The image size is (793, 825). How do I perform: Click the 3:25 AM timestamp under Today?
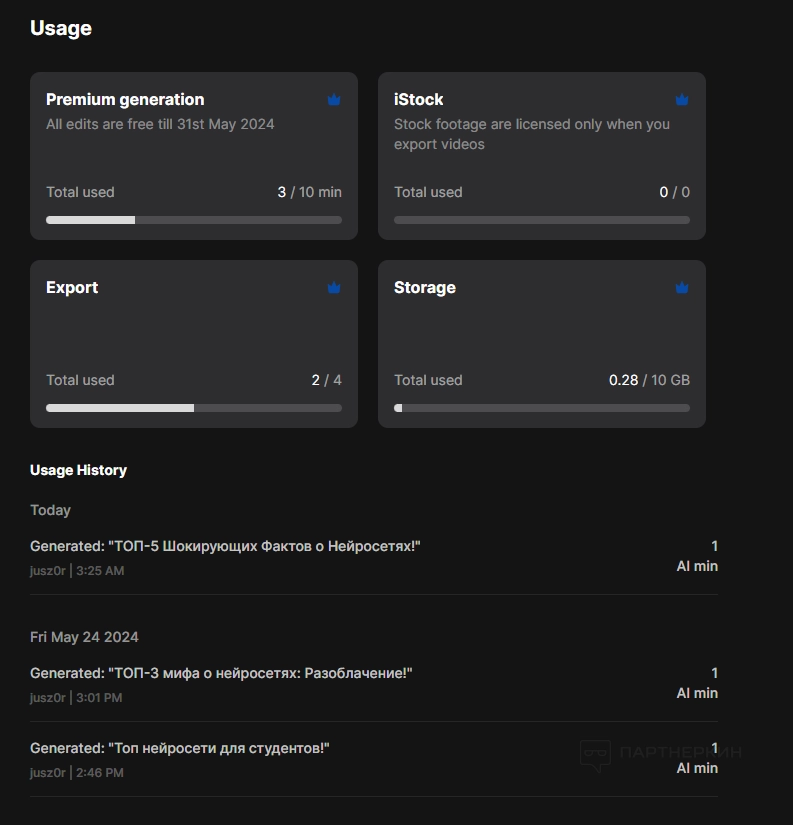pos(100,571)
